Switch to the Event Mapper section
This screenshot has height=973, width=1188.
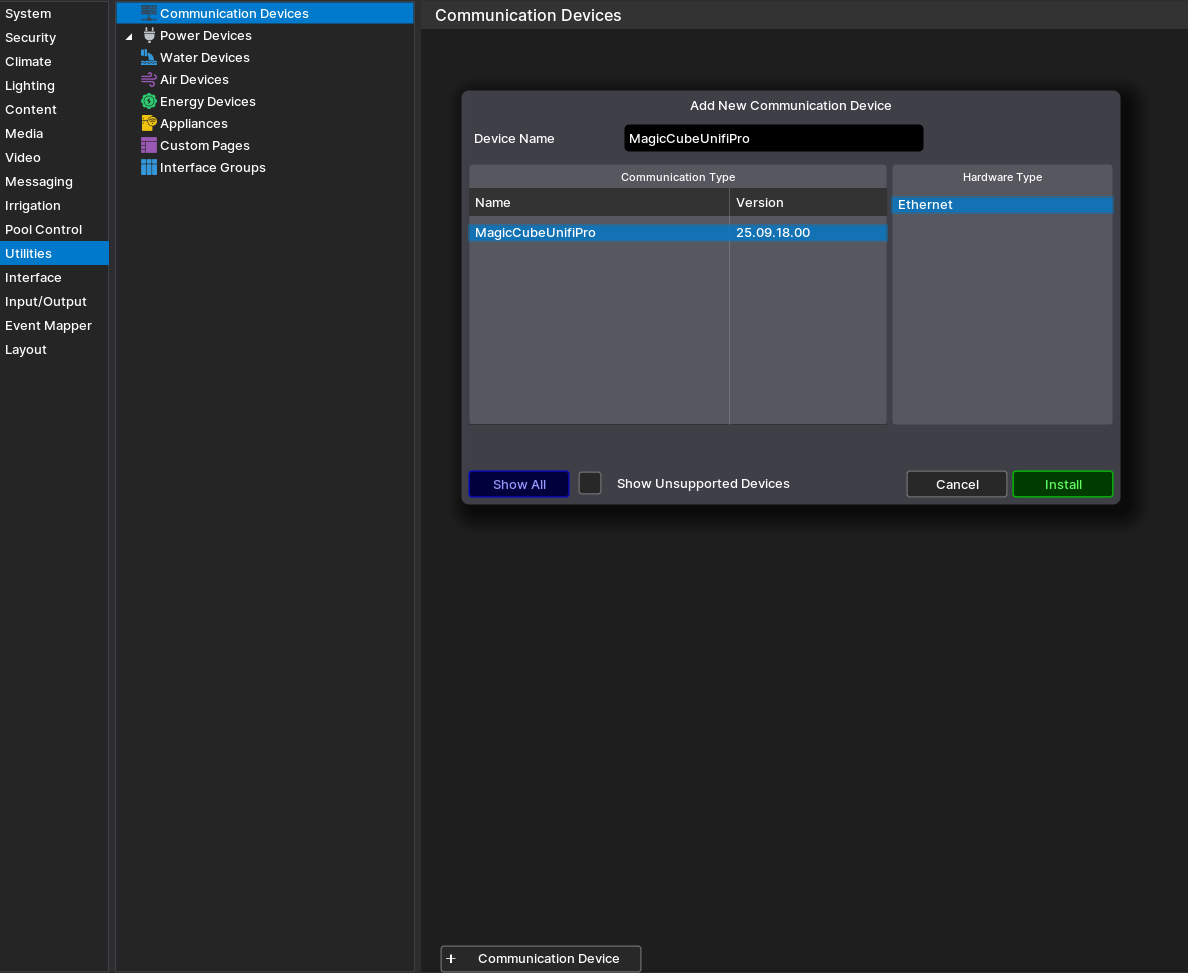pos(48,326)
